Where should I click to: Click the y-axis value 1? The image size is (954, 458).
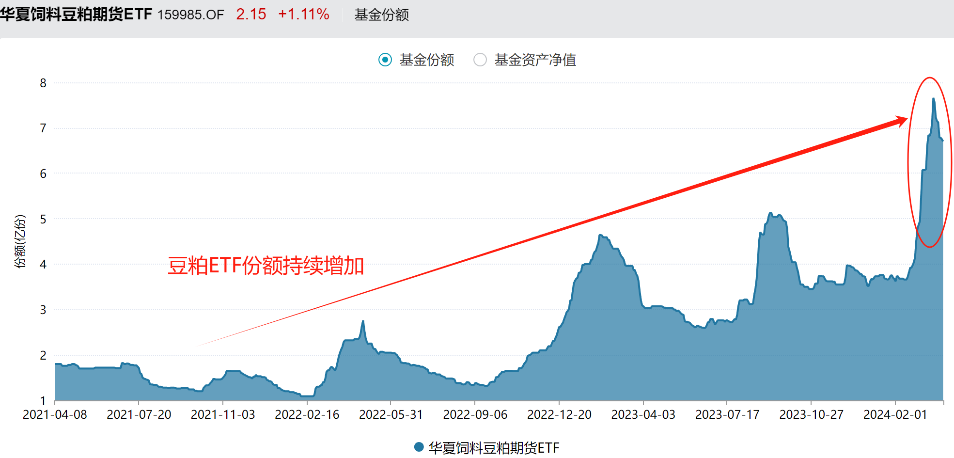coord(44,400)
